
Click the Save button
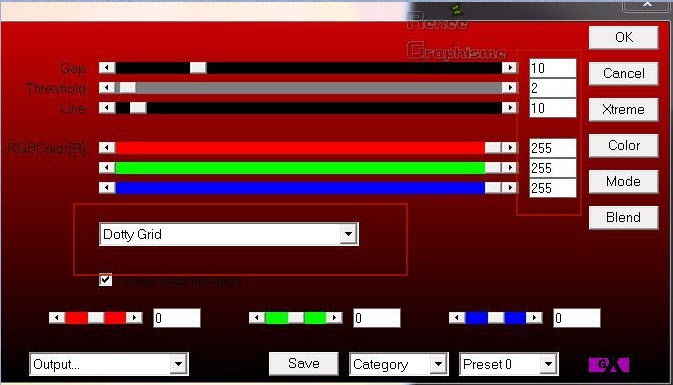point(303,364)
